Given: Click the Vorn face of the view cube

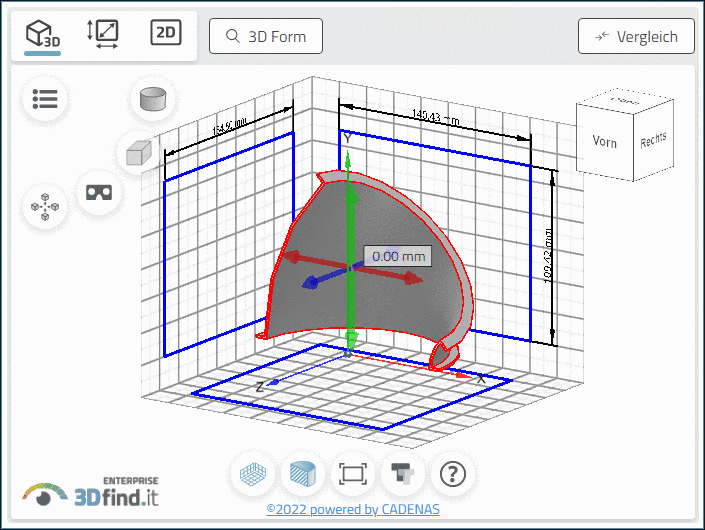Looking at the screenshot, I should 605,142.
